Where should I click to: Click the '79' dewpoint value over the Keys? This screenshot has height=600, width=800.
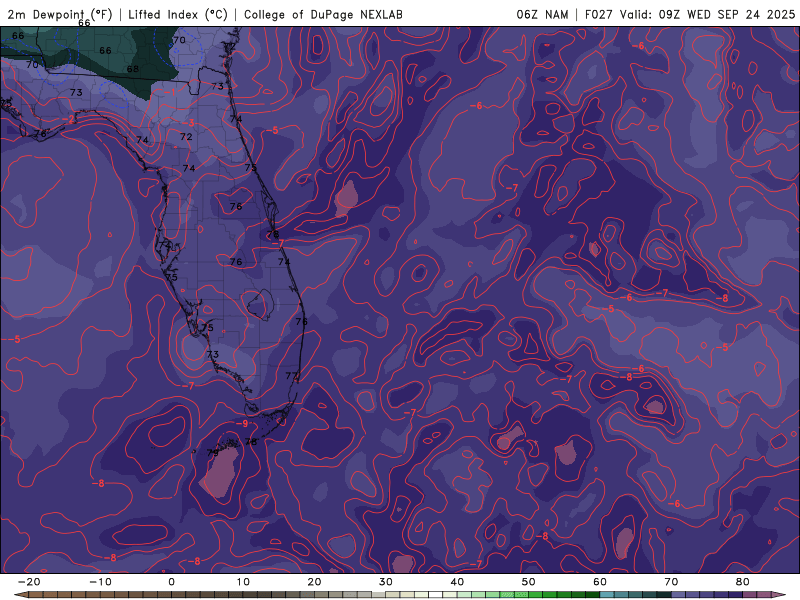click(x=213, y=452)
